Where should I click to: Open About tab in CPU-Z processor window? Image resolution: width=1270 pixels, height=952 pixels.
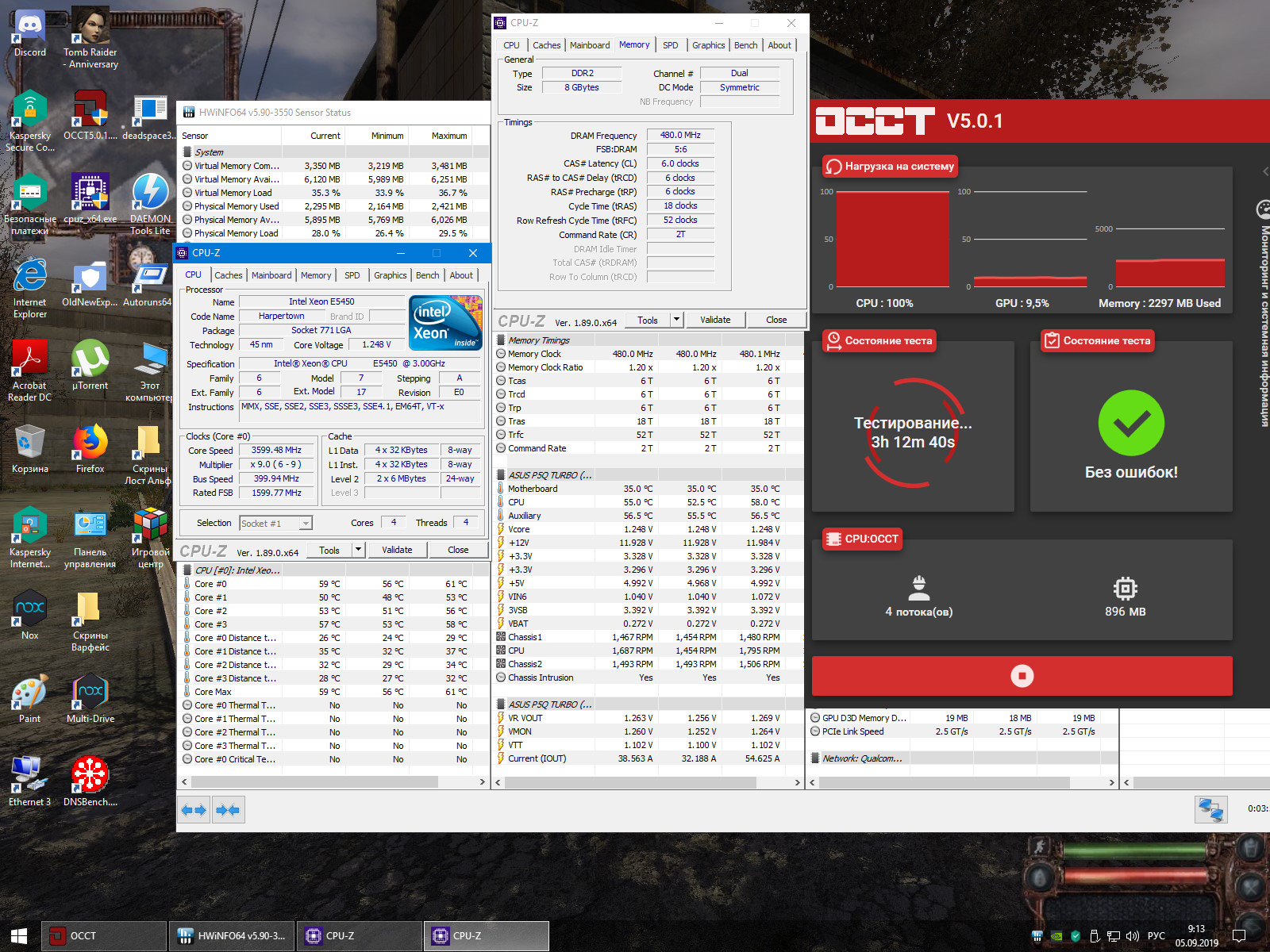pyautogui.click(x=461, y=275)
